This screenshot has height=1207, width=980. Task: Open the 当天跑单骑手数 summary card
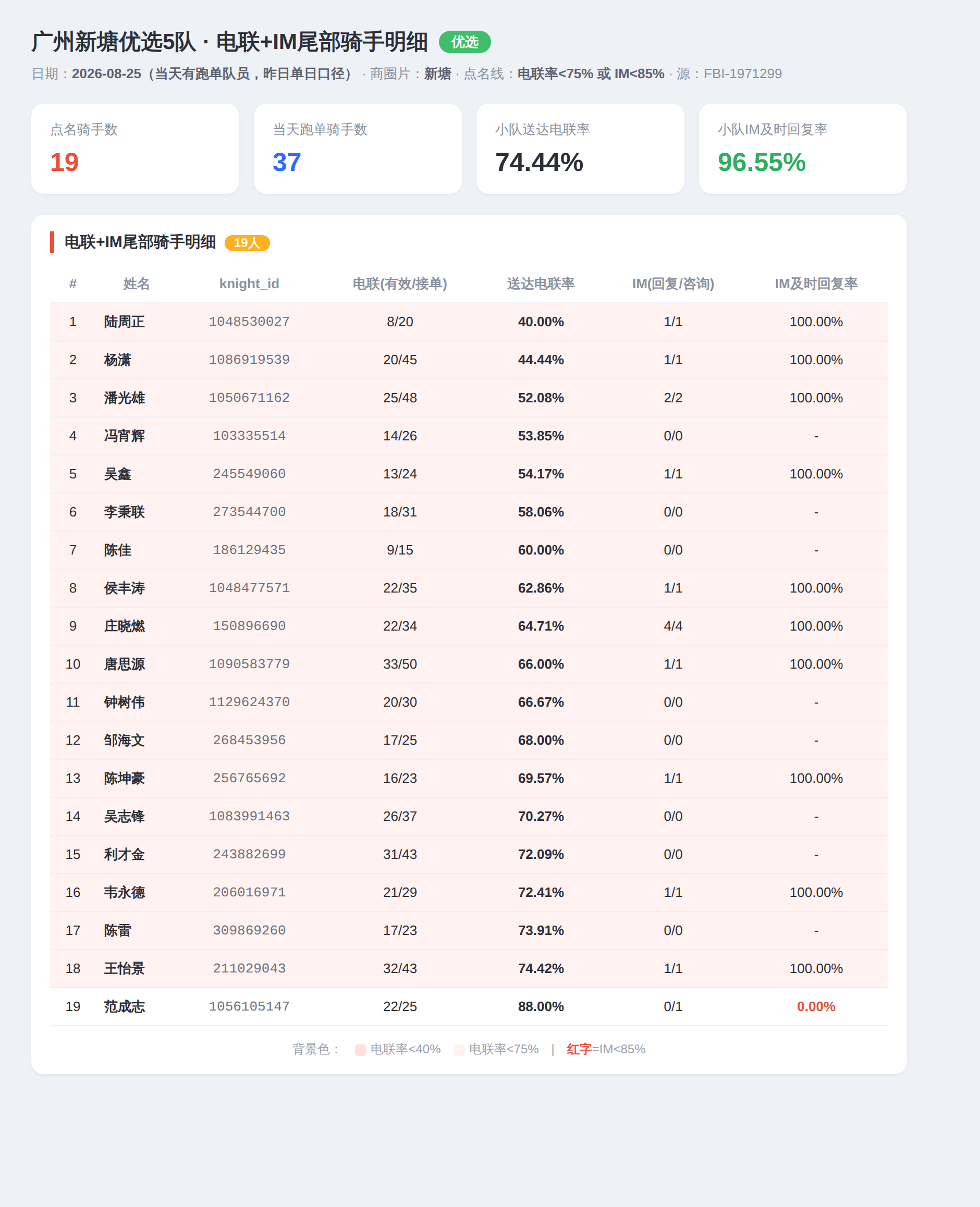tap(358, 149)
